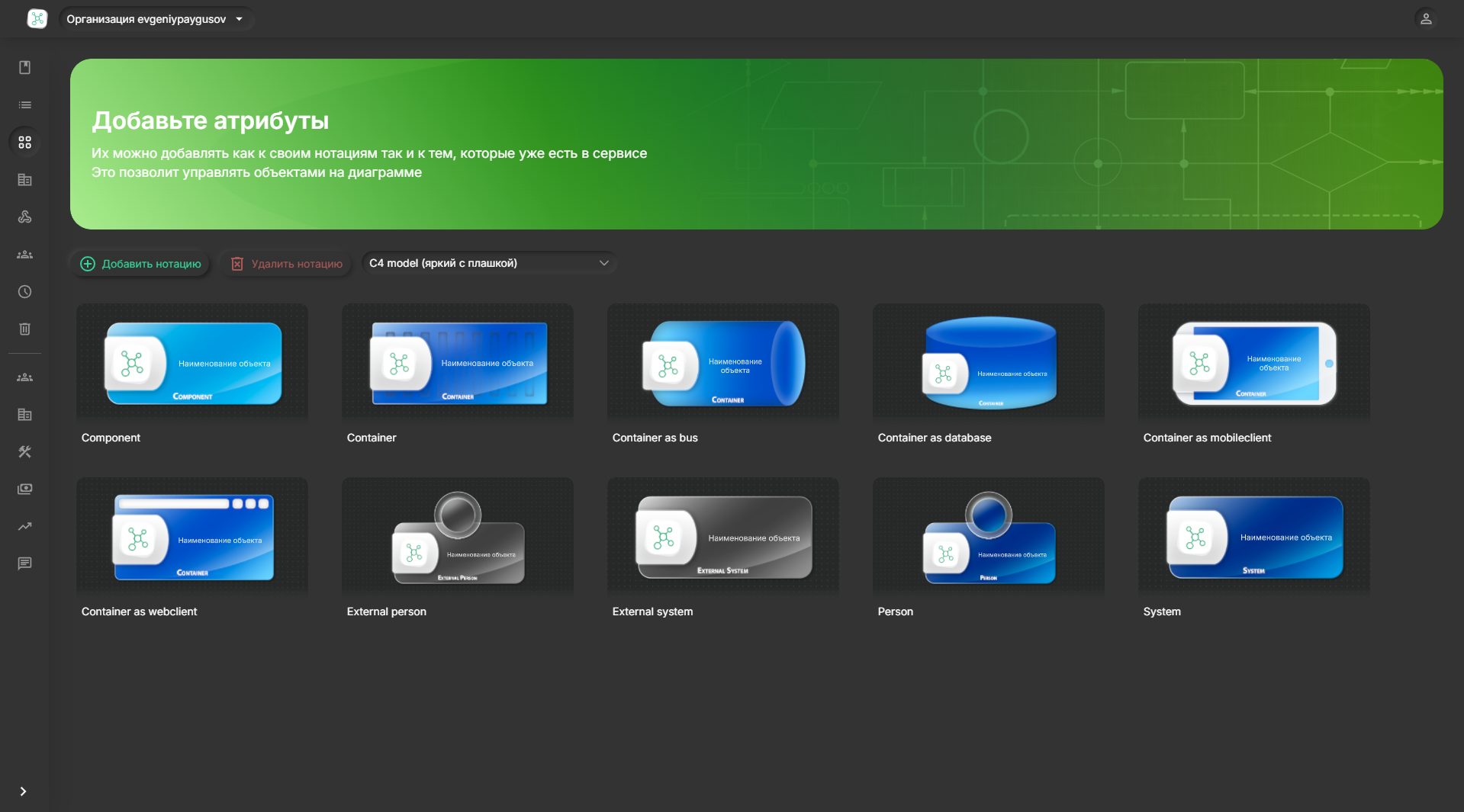Click the Удалить нотацию button
Screen dimensions: 1464x812
(286, 264)
